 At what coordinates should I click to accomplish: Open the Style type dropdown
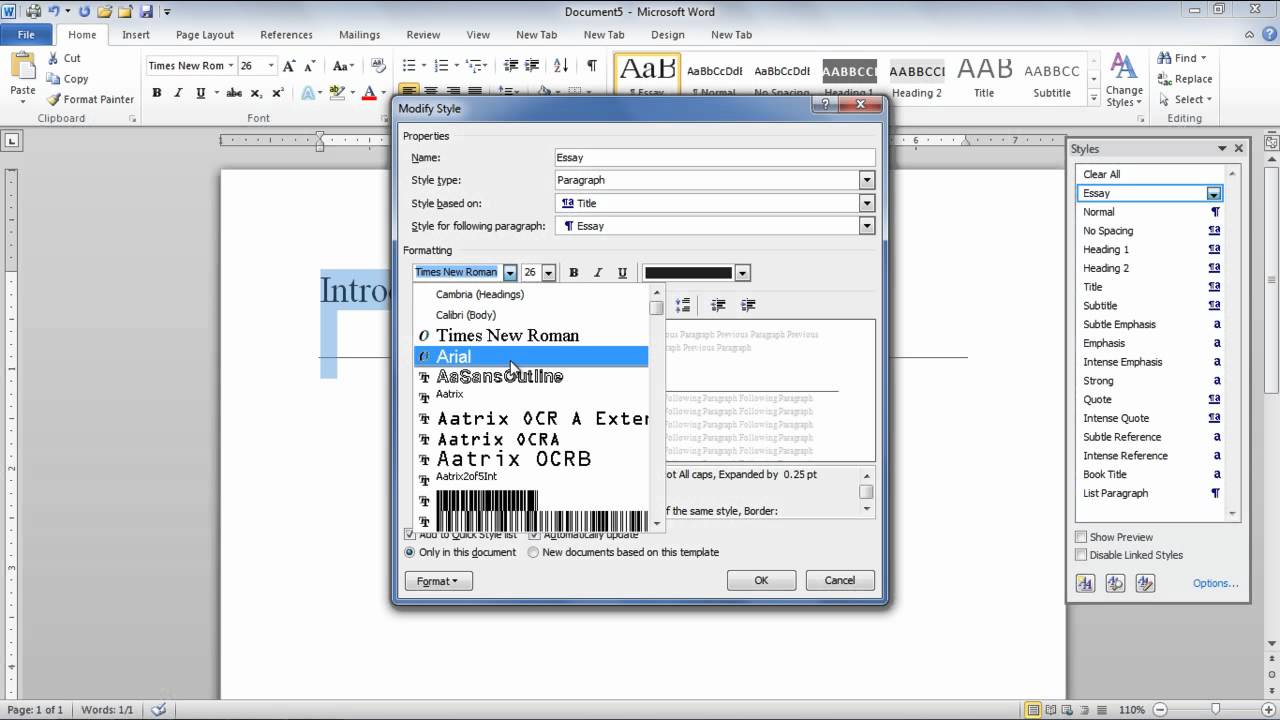867,180
